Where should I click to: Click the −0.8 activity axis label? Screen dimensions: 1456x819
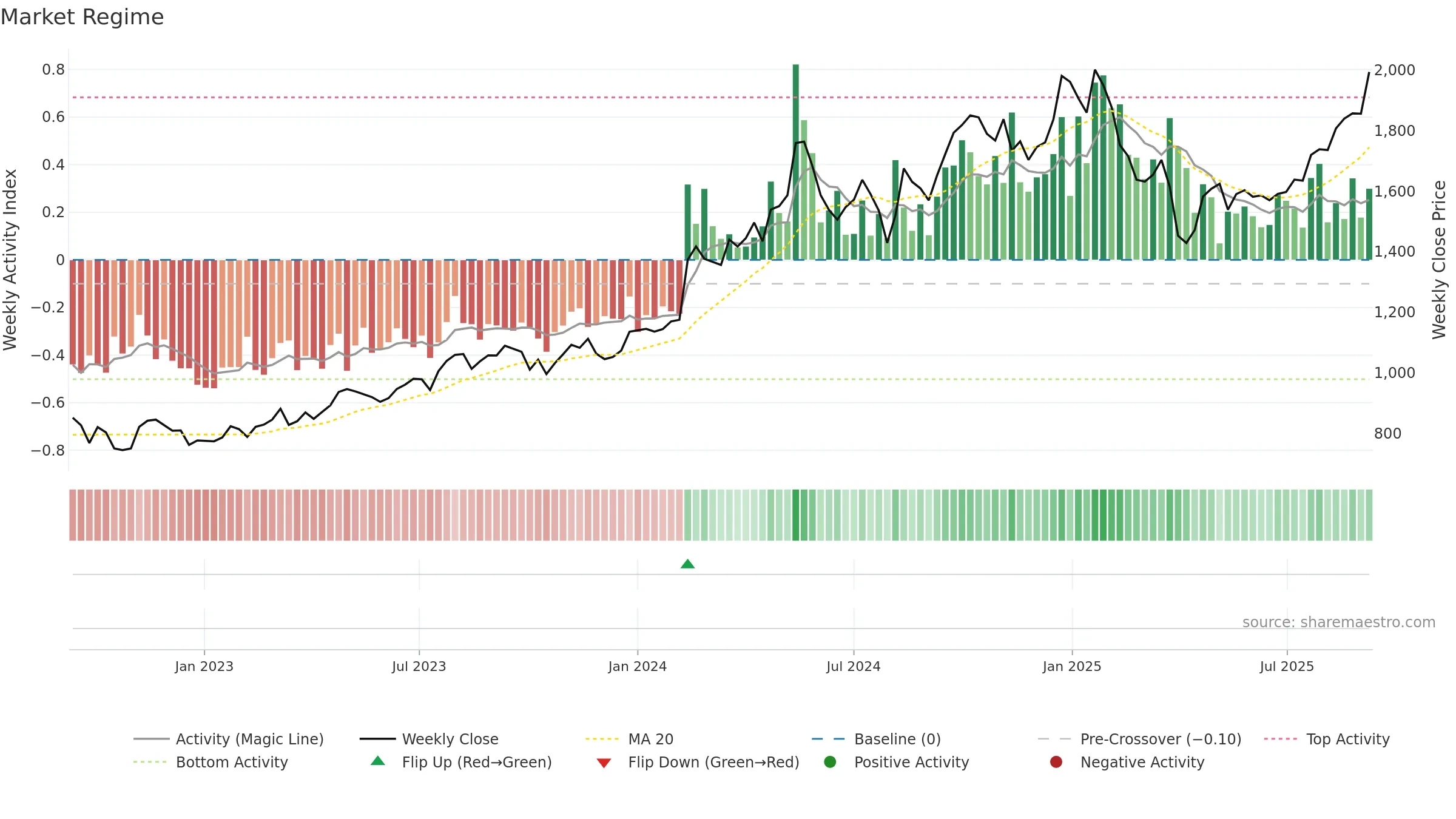(x=47, y=450)
